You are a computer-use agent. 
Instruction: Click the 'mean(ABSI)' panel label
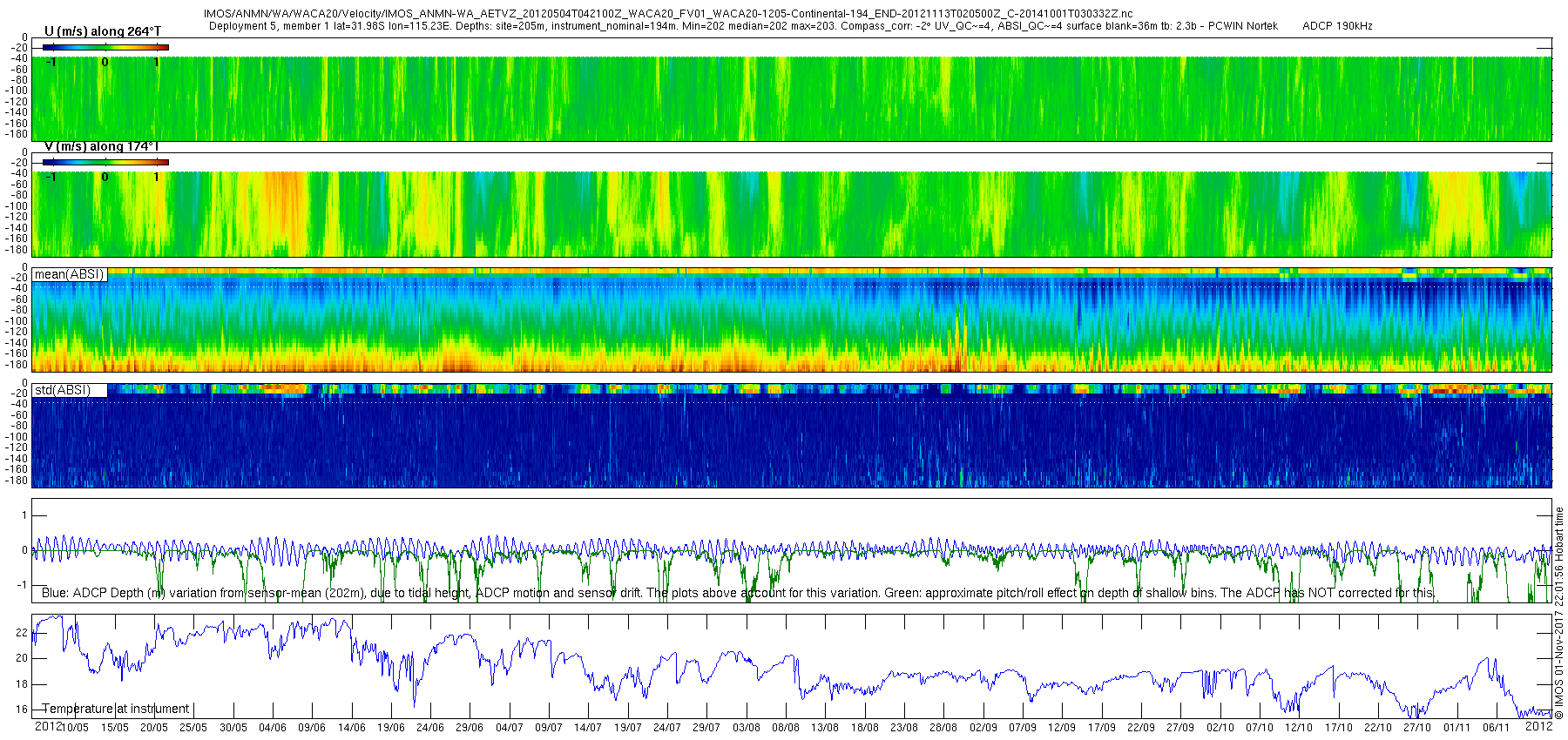tap(70, 274)
